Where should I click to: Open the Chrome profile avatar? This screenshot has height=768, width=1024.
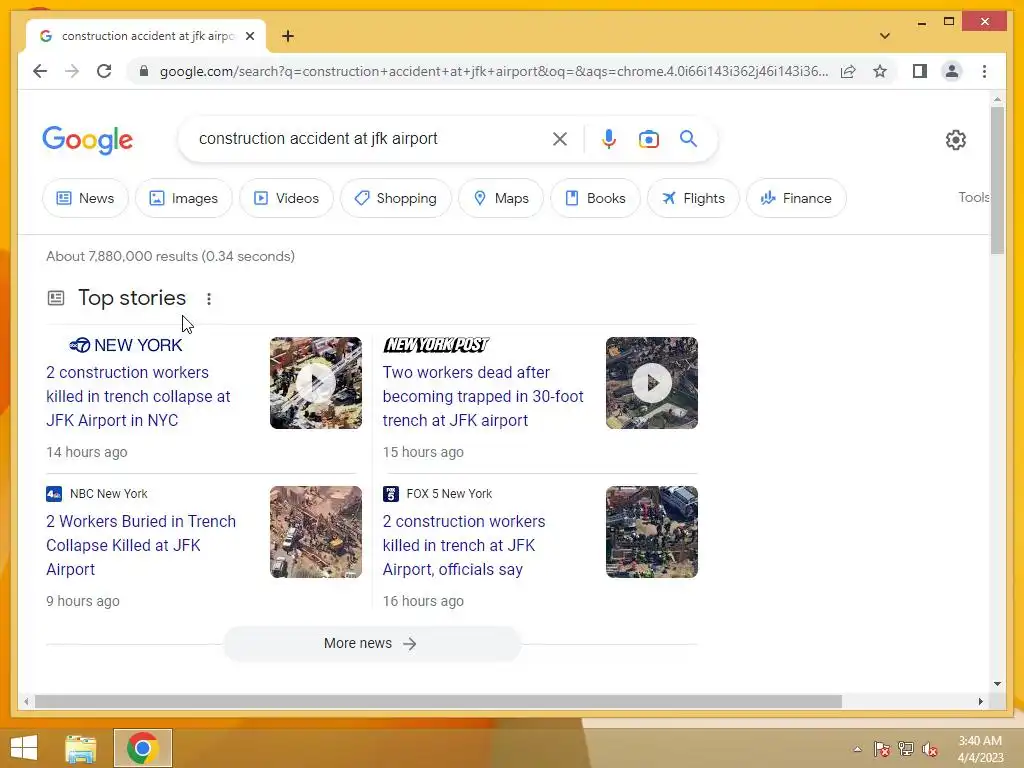coord(952,71)
